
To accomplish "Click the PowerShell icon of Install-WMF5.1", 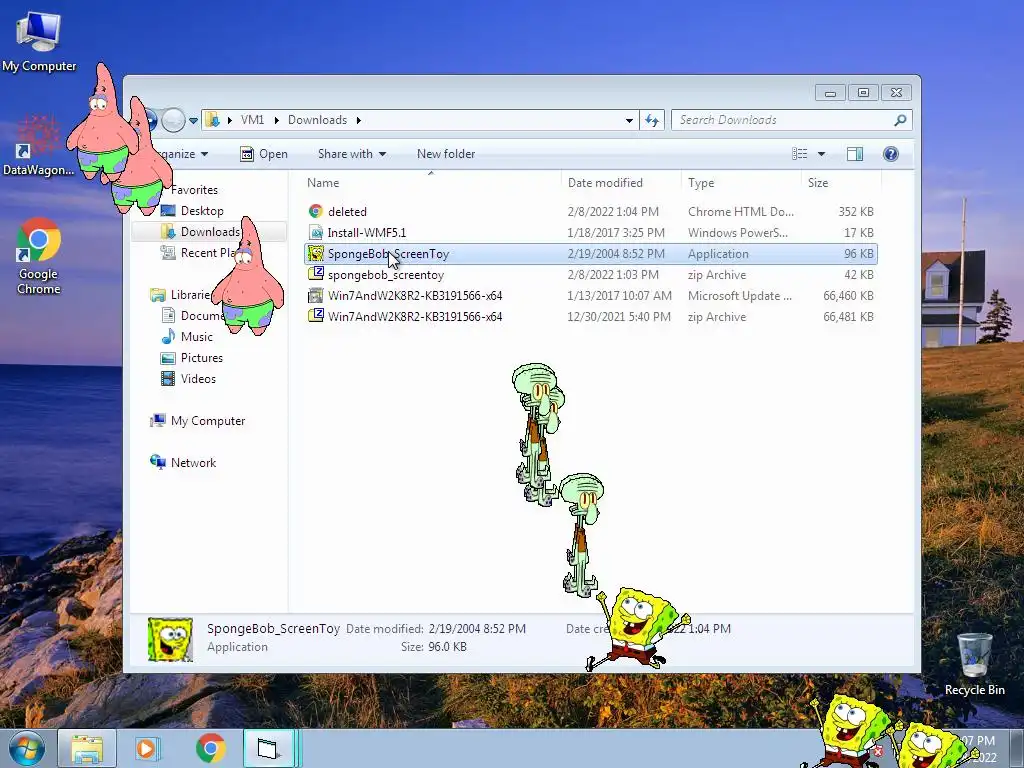I will pyautogui.click(x=315, y=232).
